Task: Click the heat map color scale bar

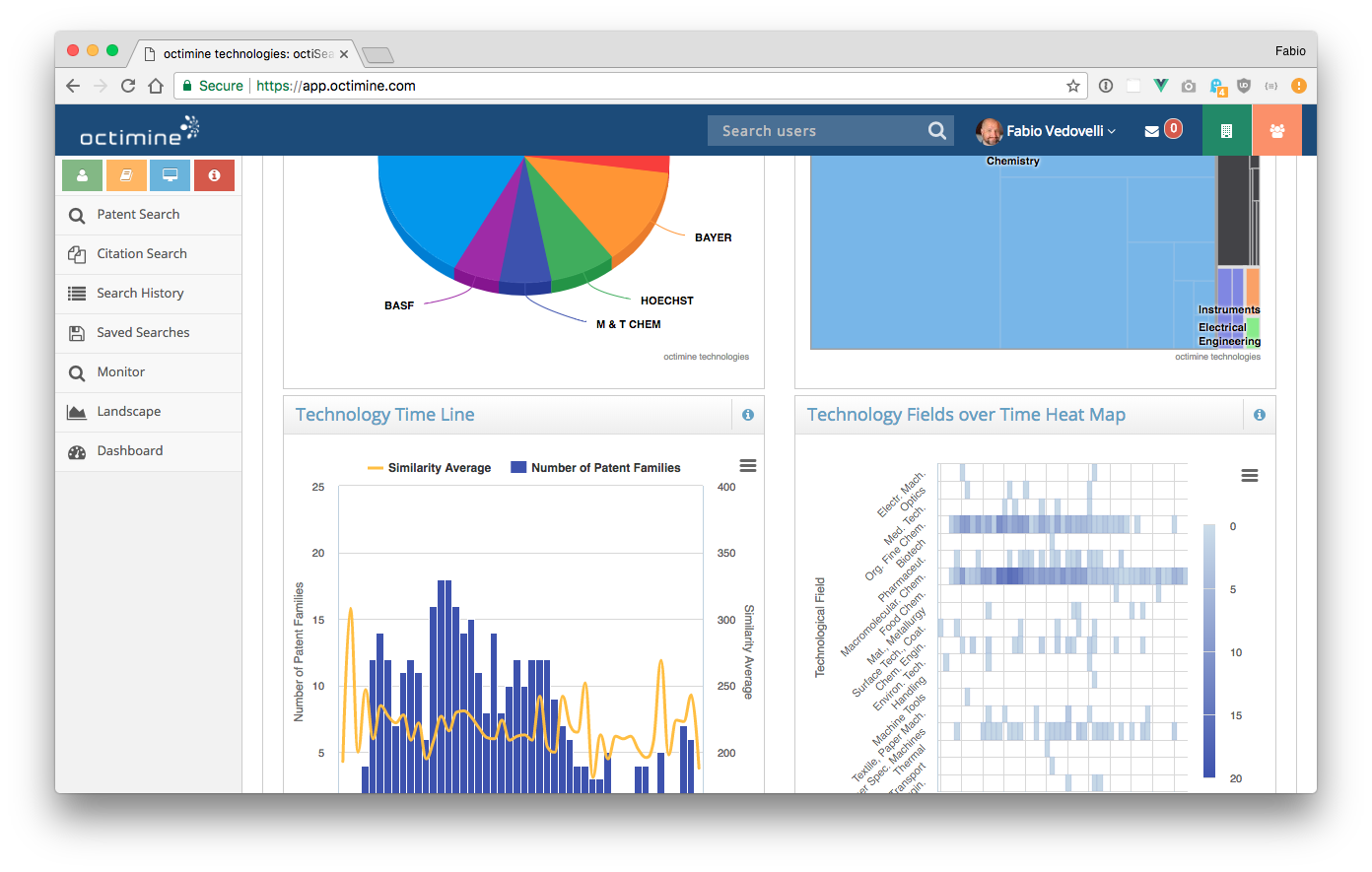Action: click(1209, 651)
